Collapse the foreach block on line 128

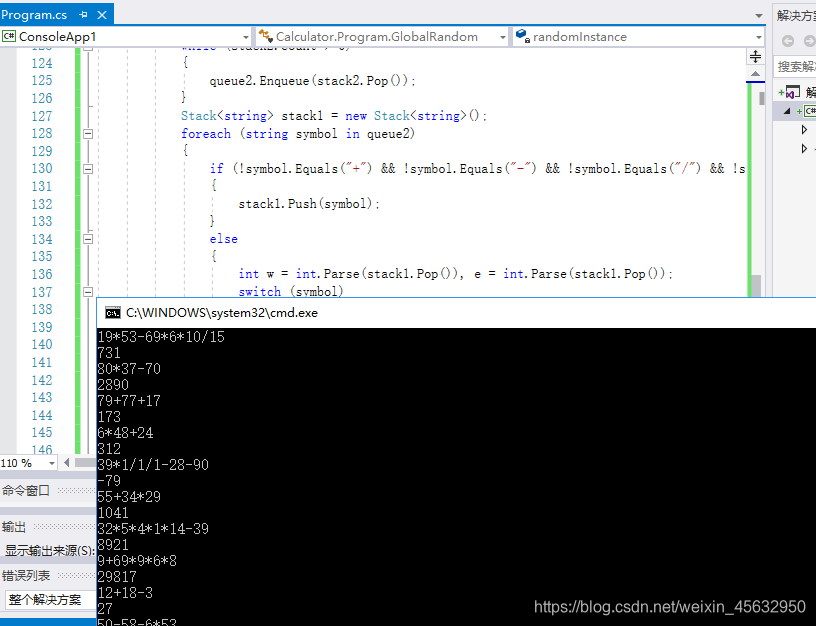(x=88, y=134)
